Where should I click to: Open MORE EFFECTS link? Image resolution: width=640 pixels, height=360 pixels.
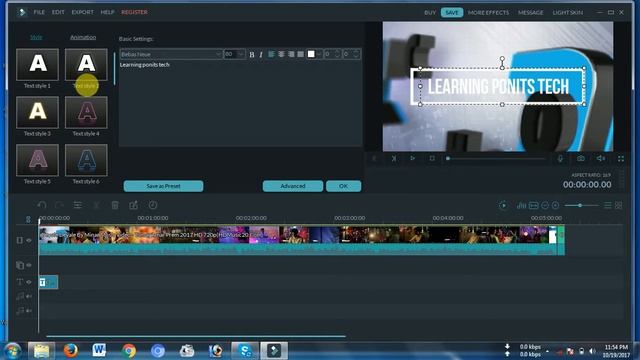[x=489, y=13]
